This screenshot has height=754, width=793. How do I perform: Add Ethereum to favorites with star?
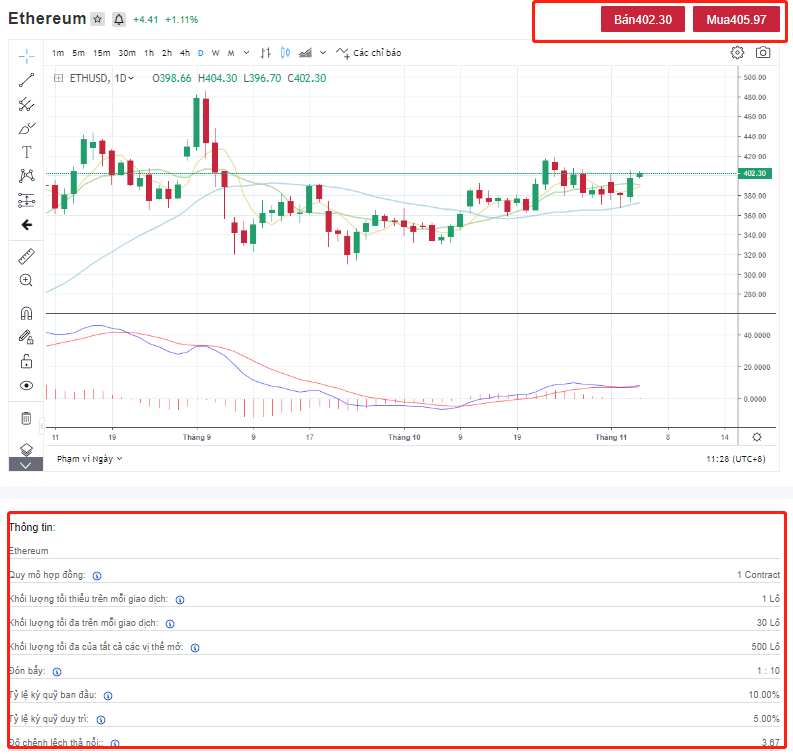coord(97,19)
